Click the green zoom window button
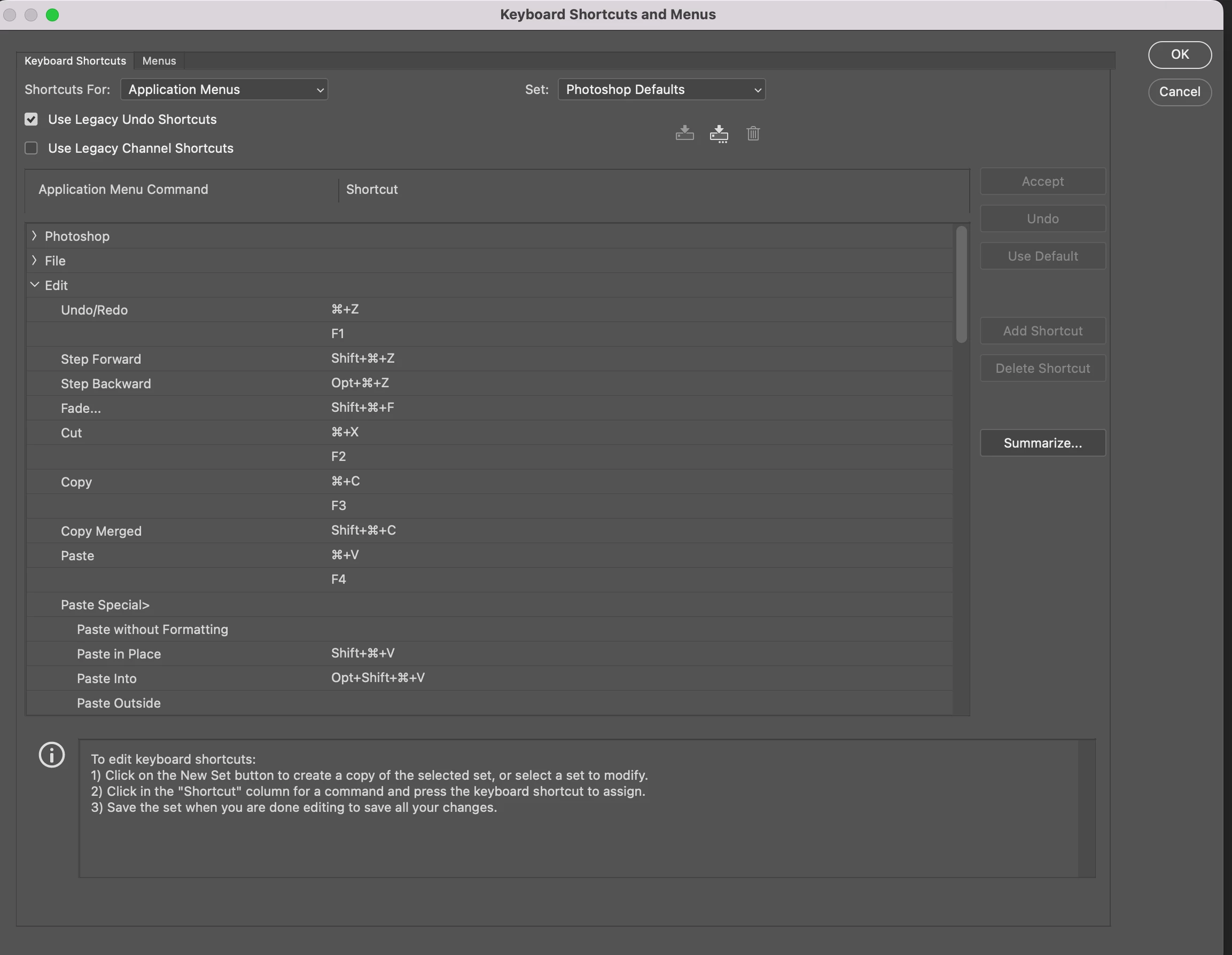Screen dimensions: 1232x955 52,14
